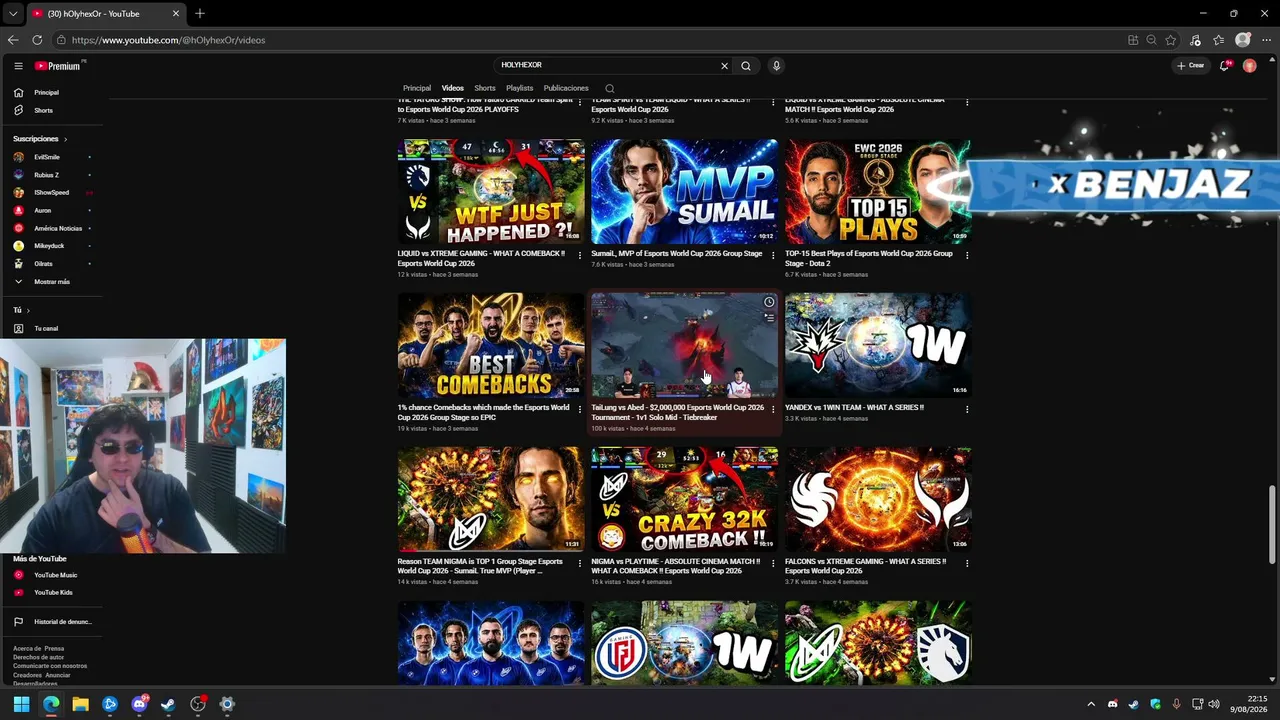Open Discord from the taskbar
Viewport: 1280px width, 720px height.
click(139, 704)
